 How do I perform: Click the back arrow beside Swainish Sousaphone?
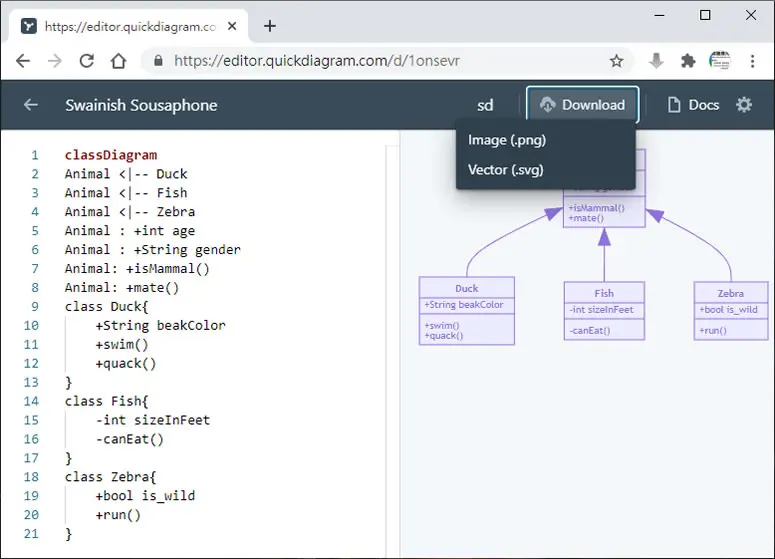[x=31, y=105]
